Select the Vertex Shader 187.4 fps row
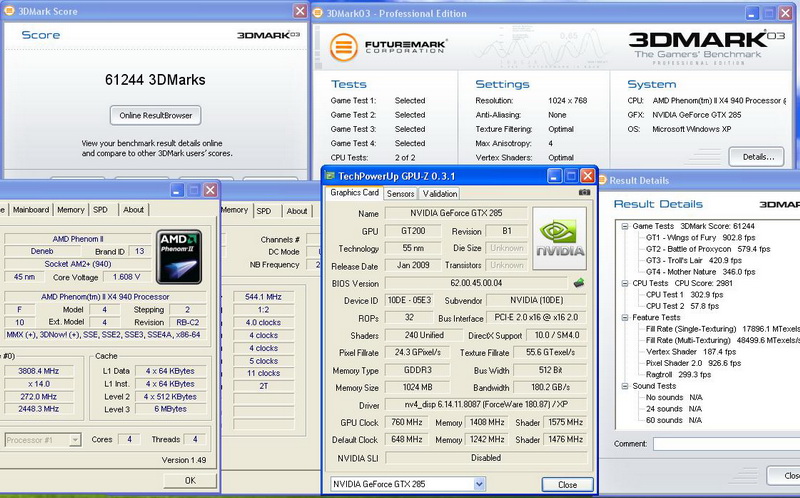The width and height of the screenshot is (800, 498). pyautogui.click(x=691, y=352)
